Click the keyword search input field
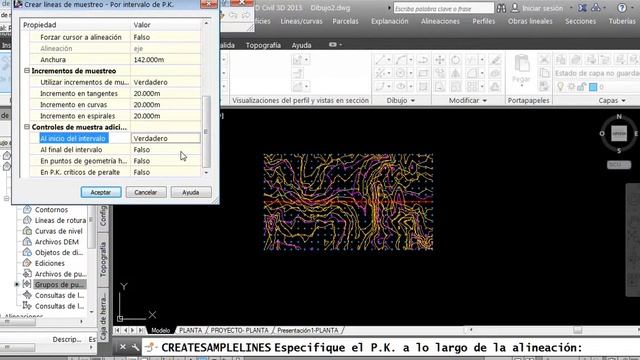640x360 pixels. (443, 8)
